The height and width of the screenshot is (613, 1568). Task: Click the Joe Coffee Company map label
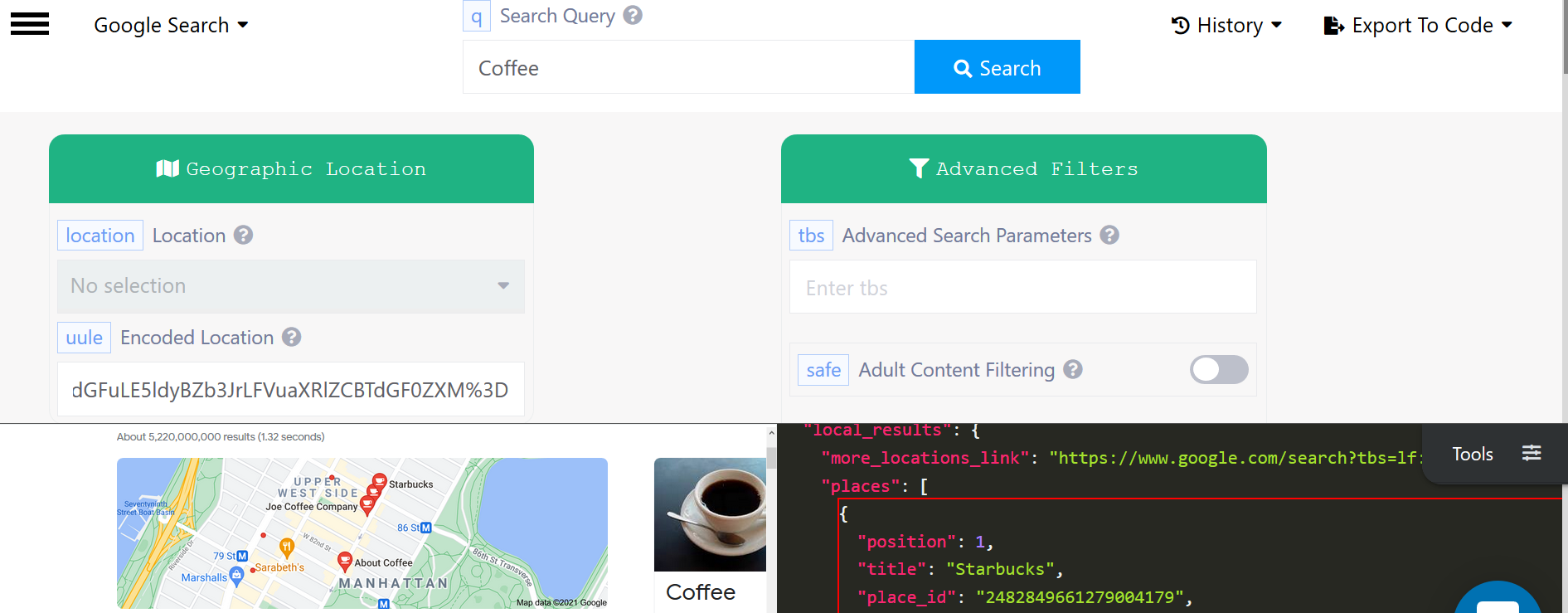312,507
